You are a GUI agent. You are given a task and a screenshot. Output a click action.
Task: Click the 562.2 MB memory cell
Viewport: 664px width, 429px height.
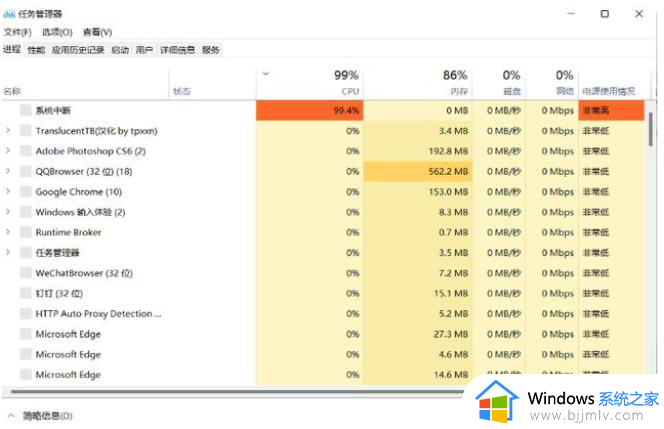click(x=418, y=172)
